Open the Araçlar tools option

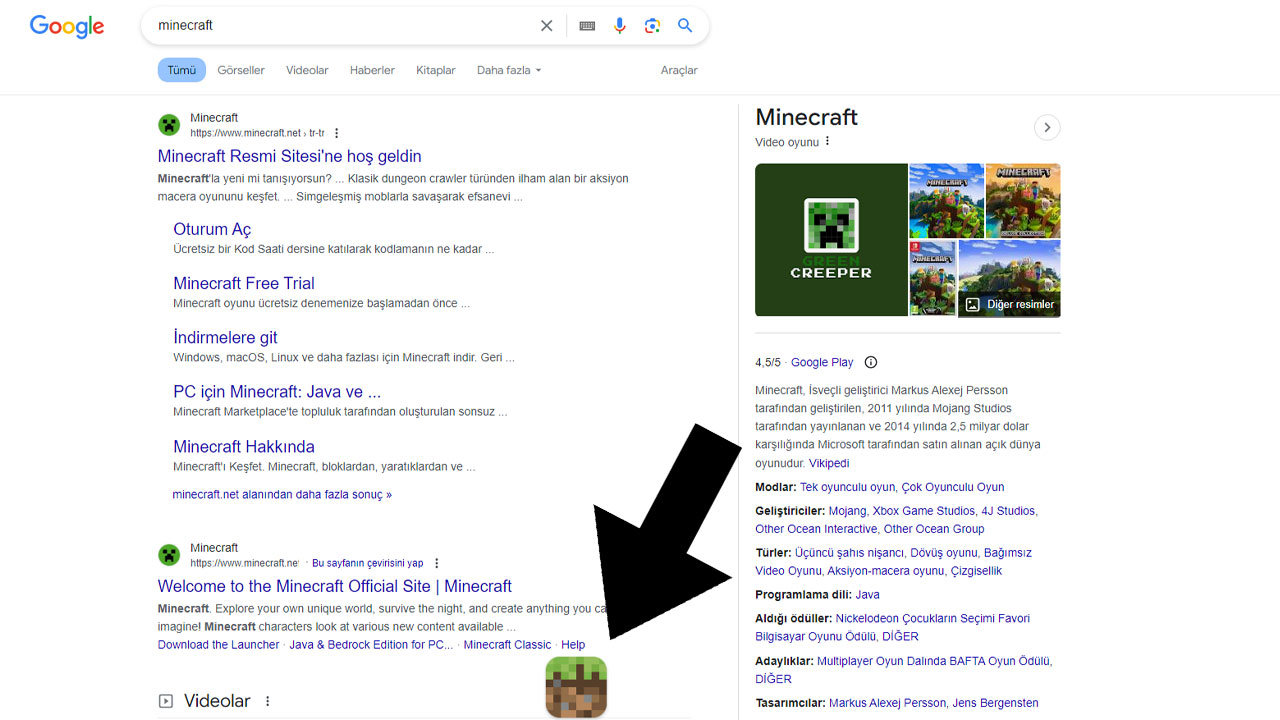pyautogui.click(x=679, y=70)
